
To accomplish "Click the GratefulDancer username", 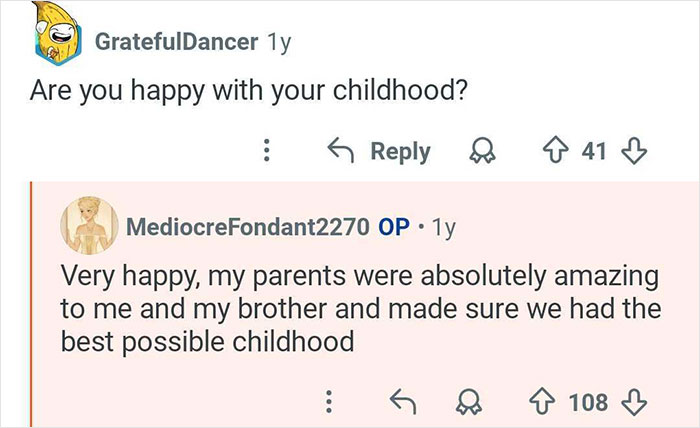I will click(x=178, y=41).
